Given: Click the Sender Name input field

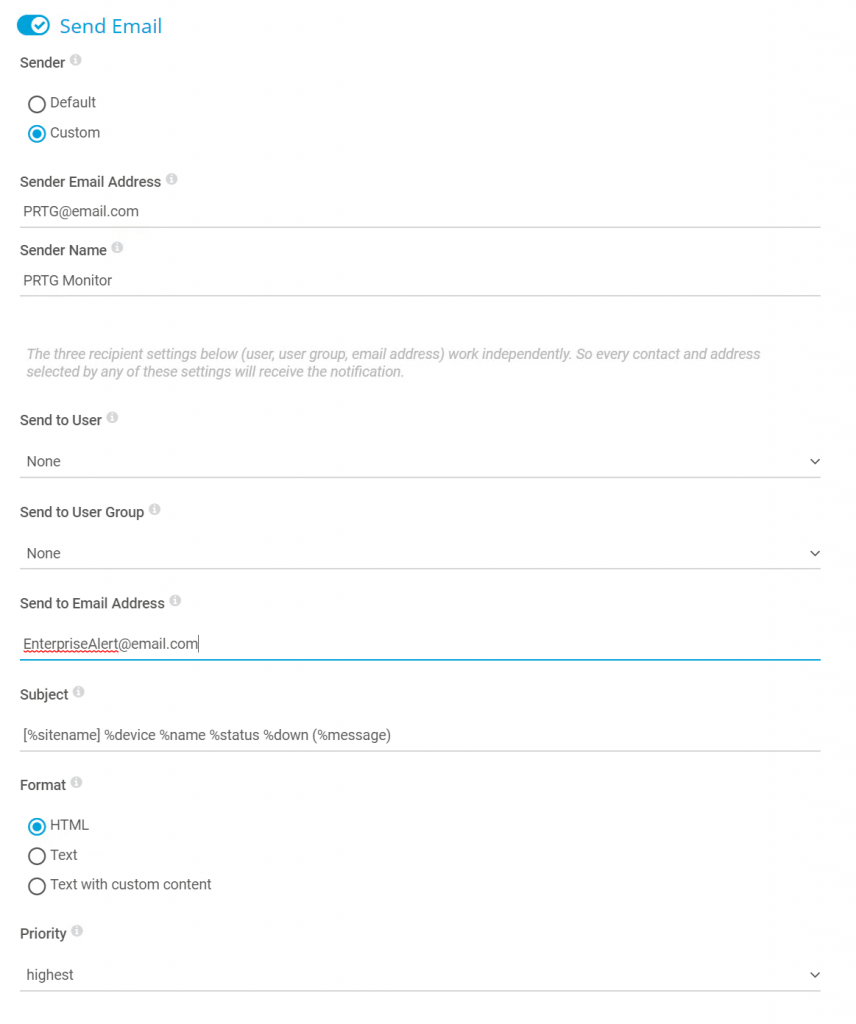Looking at the screenshot, I should (420, 281).
